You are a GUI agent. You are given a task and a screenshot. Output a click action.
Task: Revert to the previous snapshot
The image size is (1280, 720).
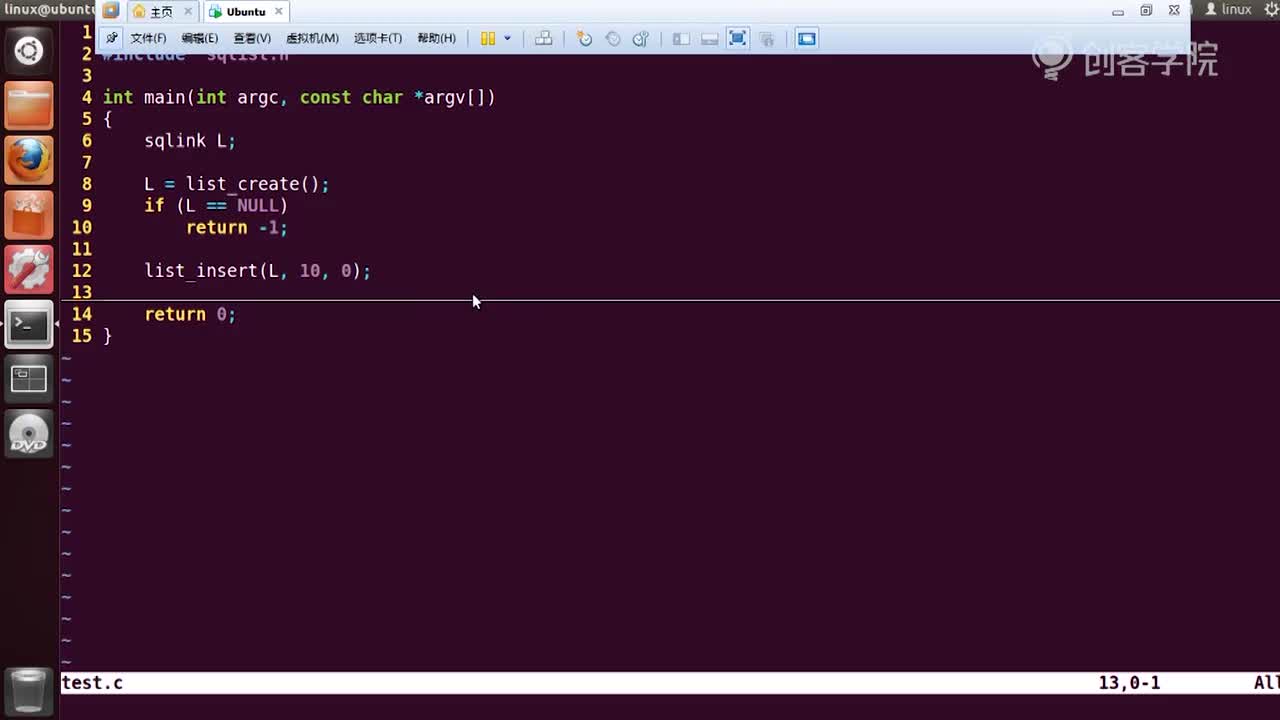(613, 38)
